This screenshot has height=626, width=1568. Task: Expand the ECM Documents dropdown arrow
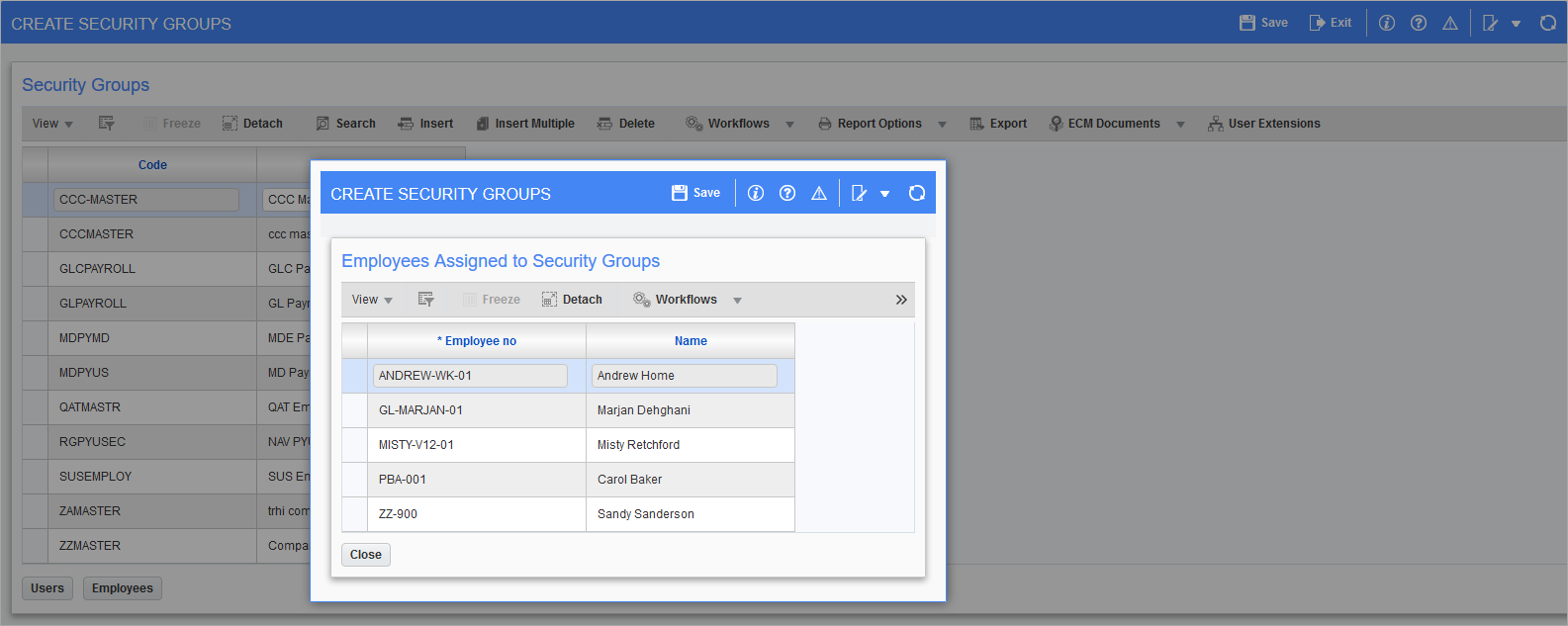click(1180, 125)
